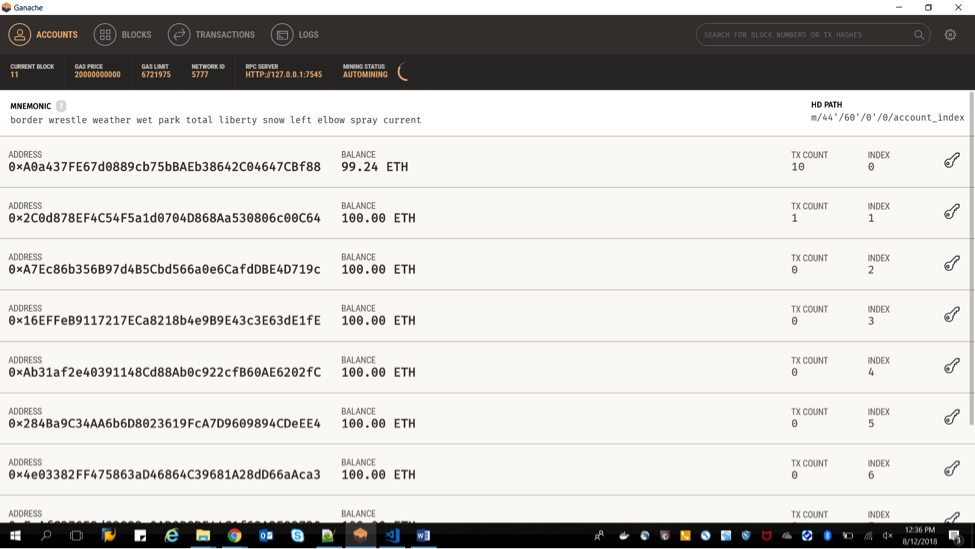Open the notification center icon
This screenshot has height=549, width=975.
pos(954,535)
